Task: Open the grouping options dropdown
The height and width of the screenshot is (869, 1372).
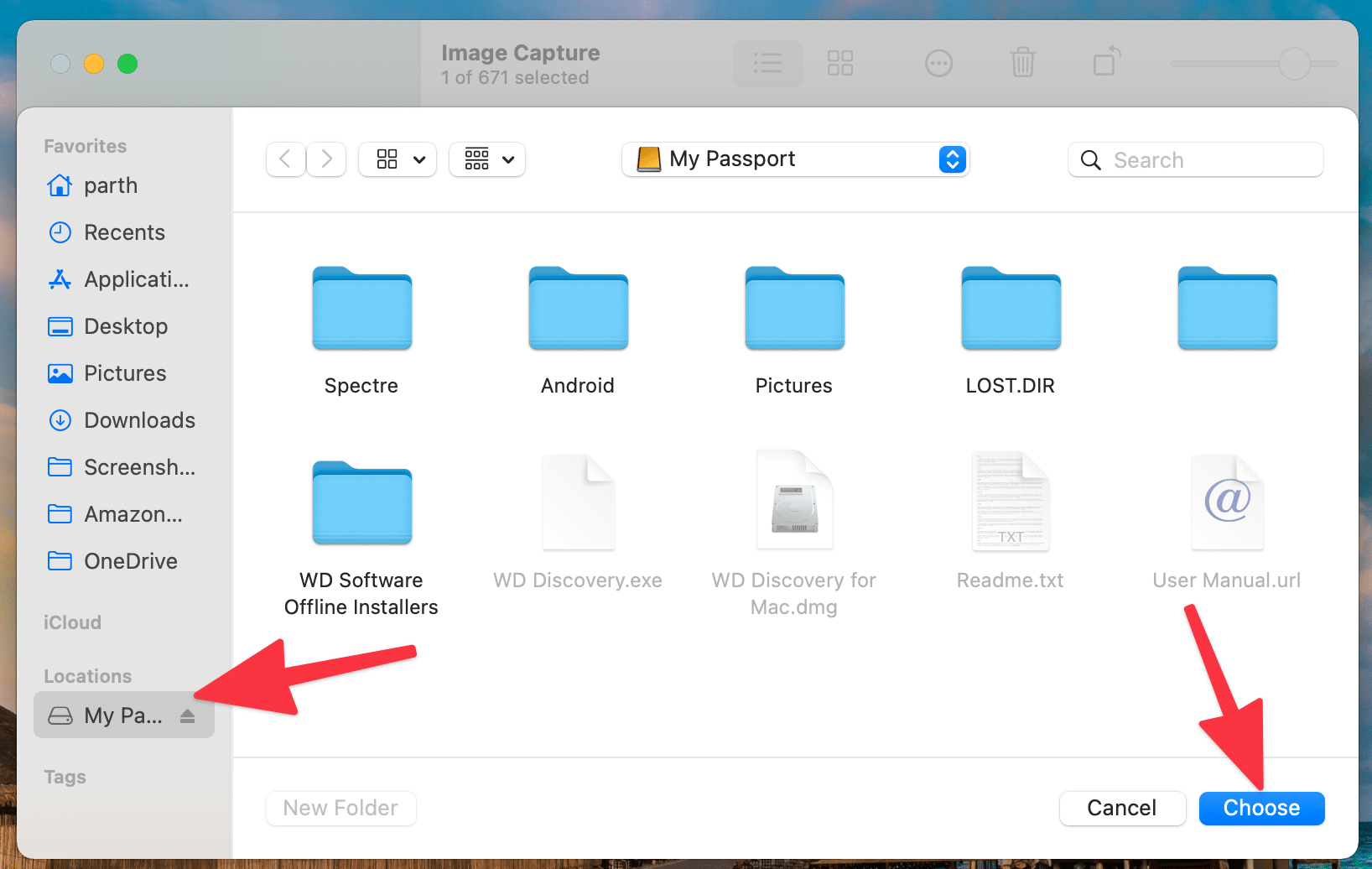Action: pyautogui.click(x=486, y=159)
